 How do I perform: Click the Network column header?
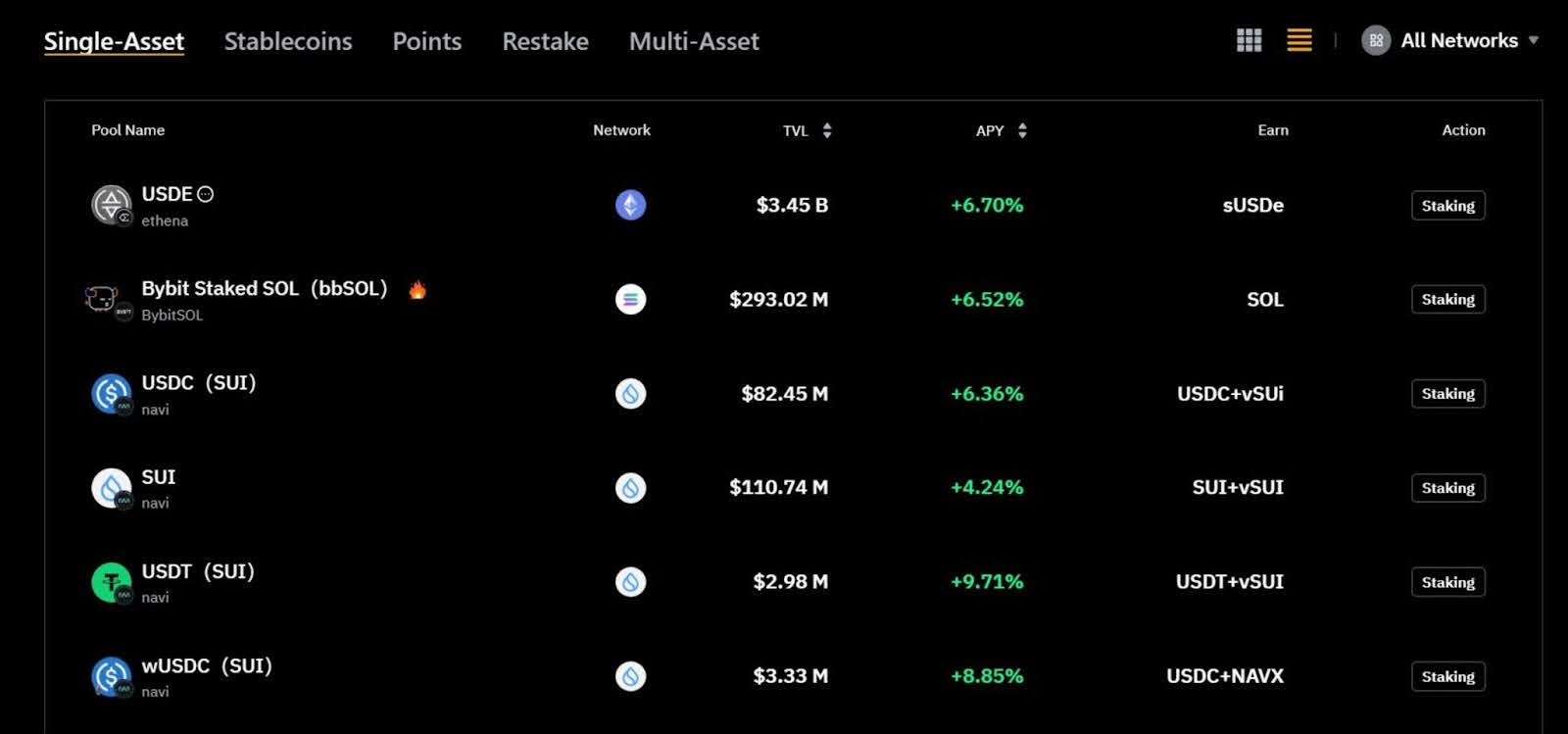click(x=621, y=130)
